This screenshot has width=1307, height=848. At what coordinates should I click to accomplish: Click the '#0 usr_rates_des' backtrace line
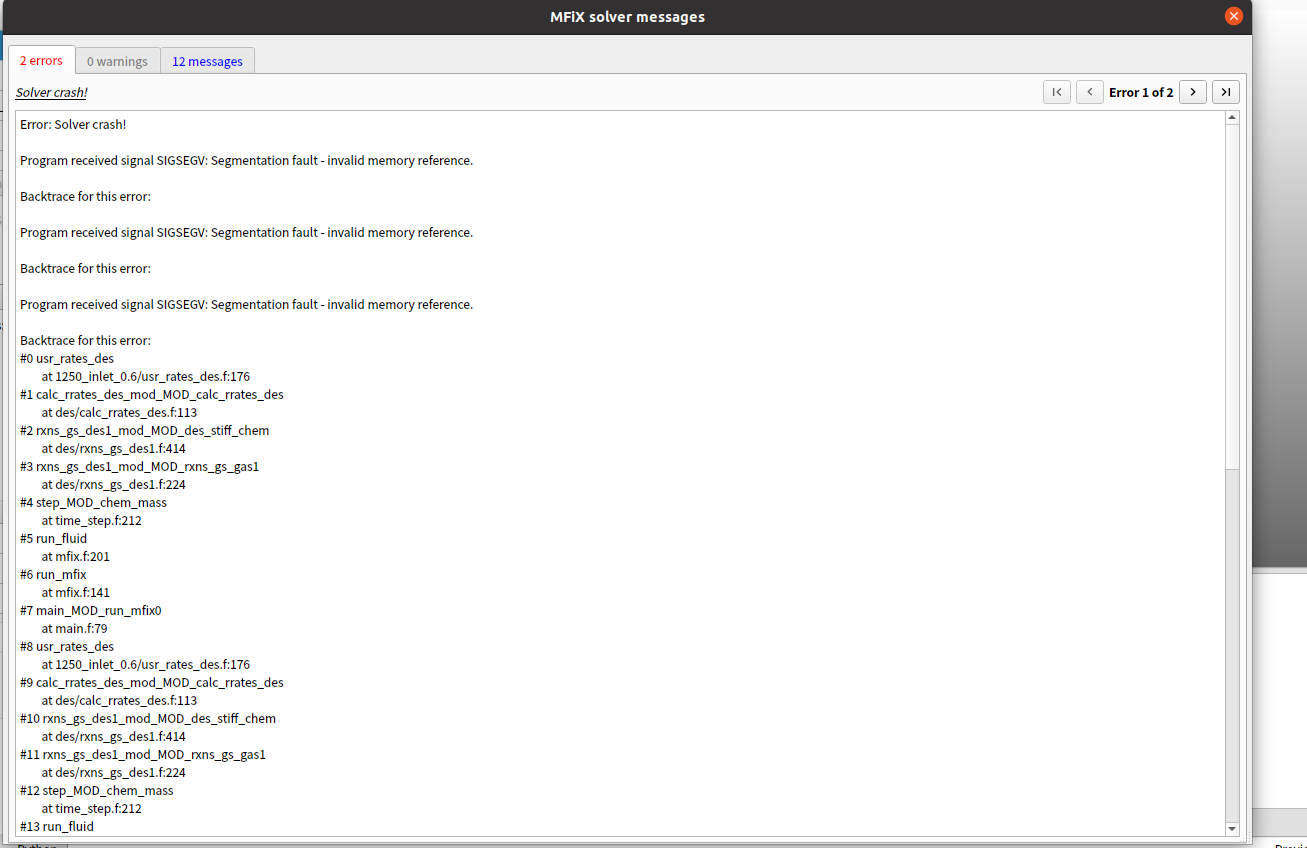pyautogui.click(x=67, y=358)
